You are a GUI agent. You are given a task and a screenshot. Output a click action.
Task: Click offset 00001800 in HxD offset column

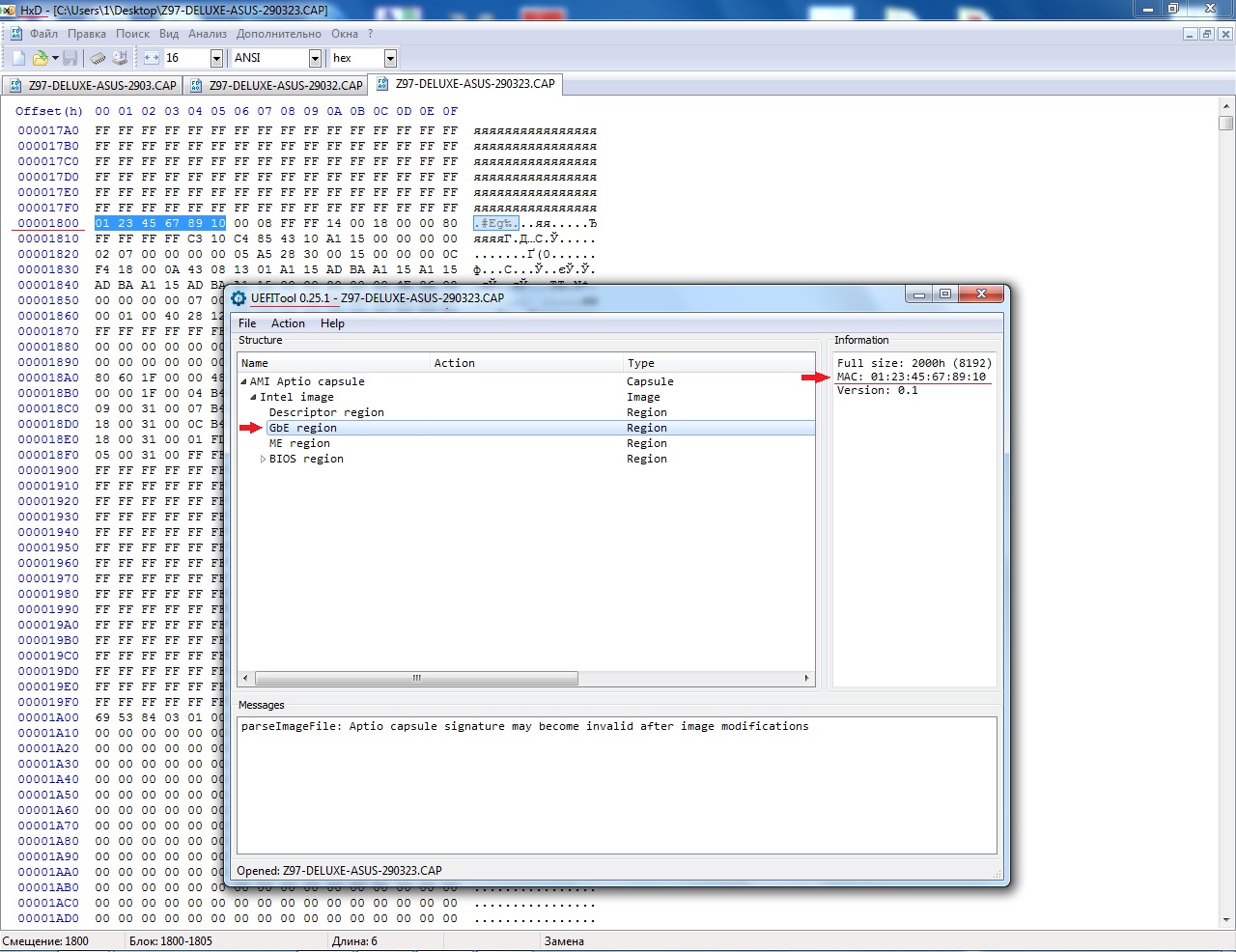pyautogui.click(x=48, y=223)
